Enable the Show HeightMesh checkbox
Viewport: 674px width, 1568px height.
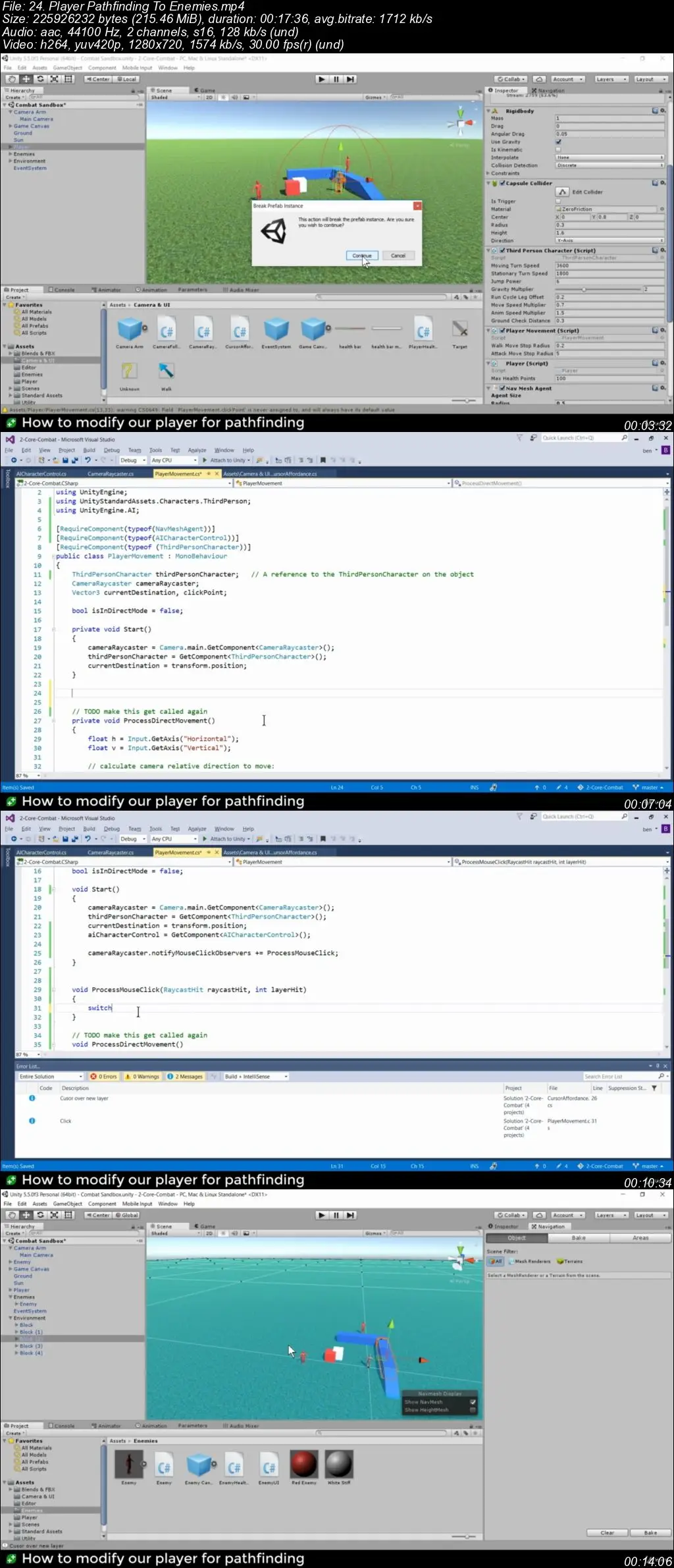click(473, 1410)
